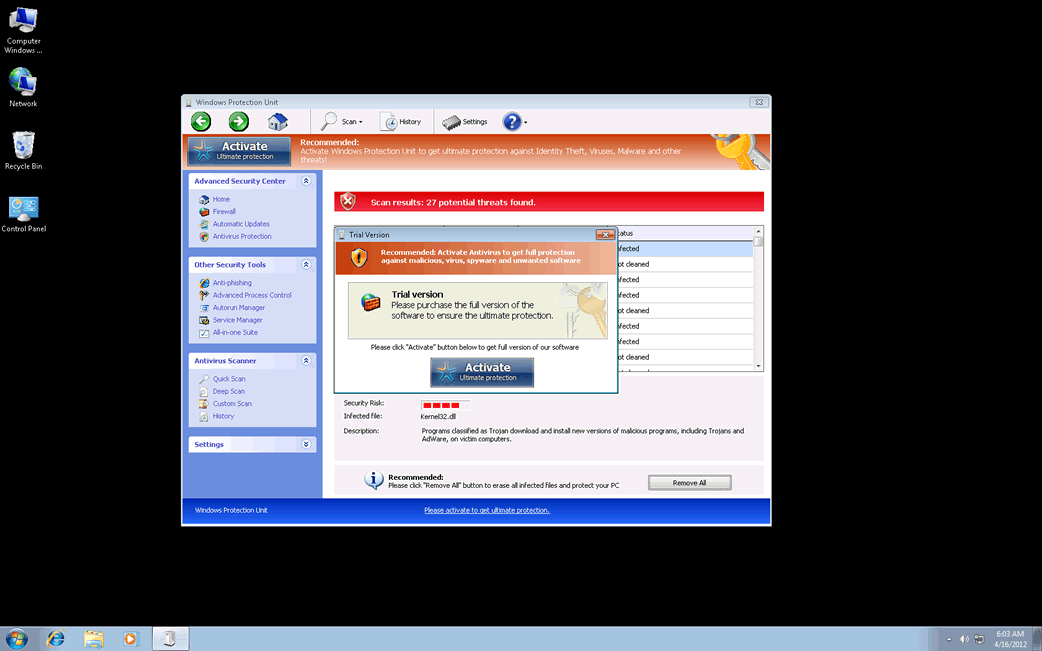
Task: Open the History toolbar item
Action: 401,122
